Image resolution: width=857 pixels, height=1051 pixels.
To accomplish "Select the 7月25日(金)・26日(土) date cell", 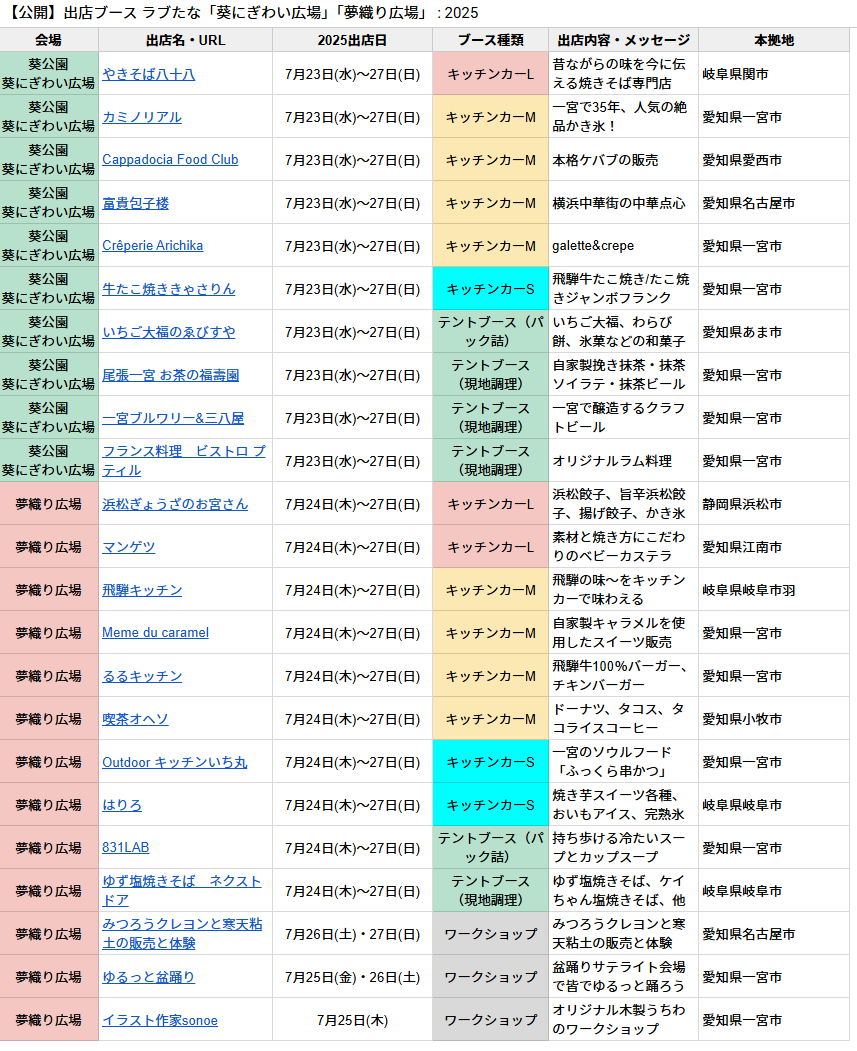I will pyautogui.click(x=352, y=977).
